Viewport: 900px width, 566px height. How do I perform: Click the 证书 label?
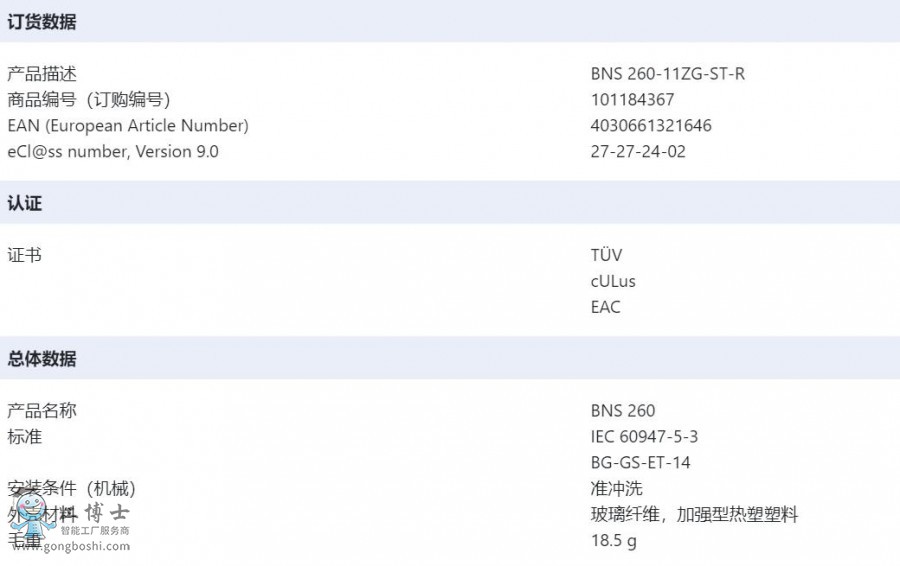point(24,254)
